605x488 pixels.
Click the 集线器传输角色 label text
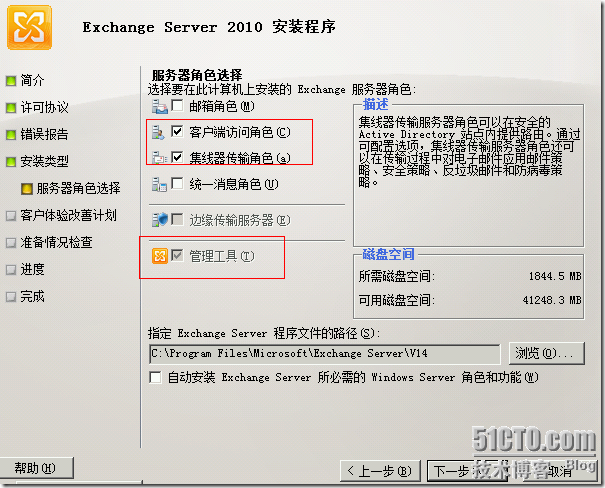pos(239,158)
